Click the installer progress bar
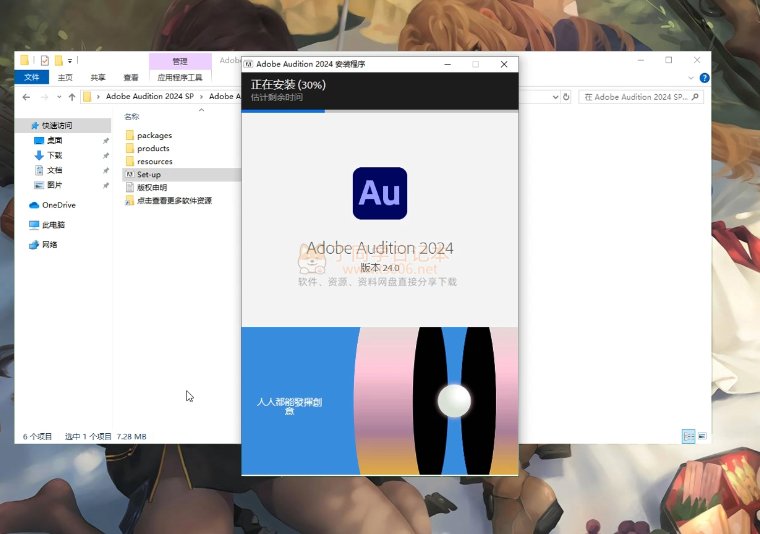This screenshot has height=534, width=760. pos(380,111)
